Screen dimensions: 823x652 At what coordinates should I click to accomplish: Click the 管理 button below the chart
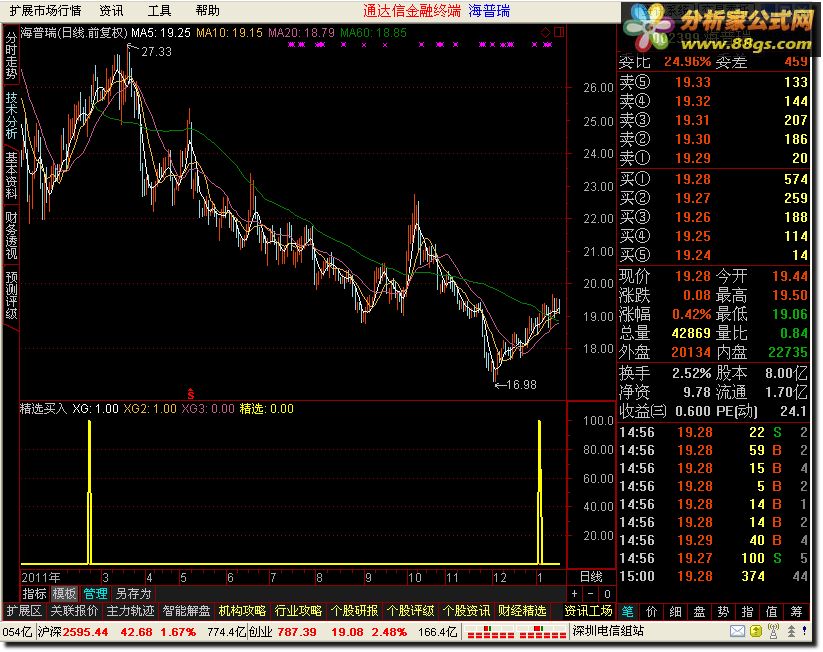[95, 594]
